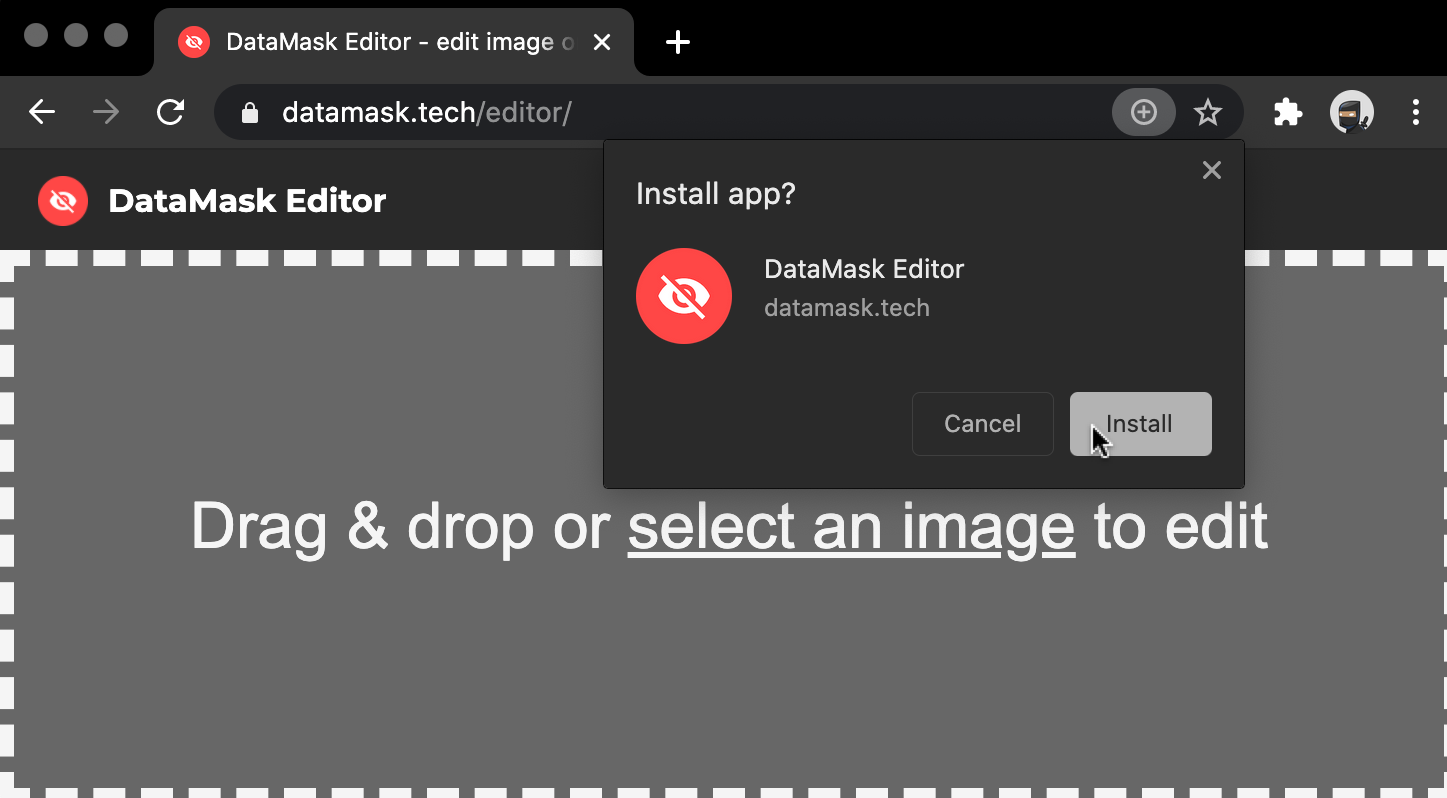1447x798 pixels.
Task: Dismiss the install dialog with the X
Action: [1211, 170]
